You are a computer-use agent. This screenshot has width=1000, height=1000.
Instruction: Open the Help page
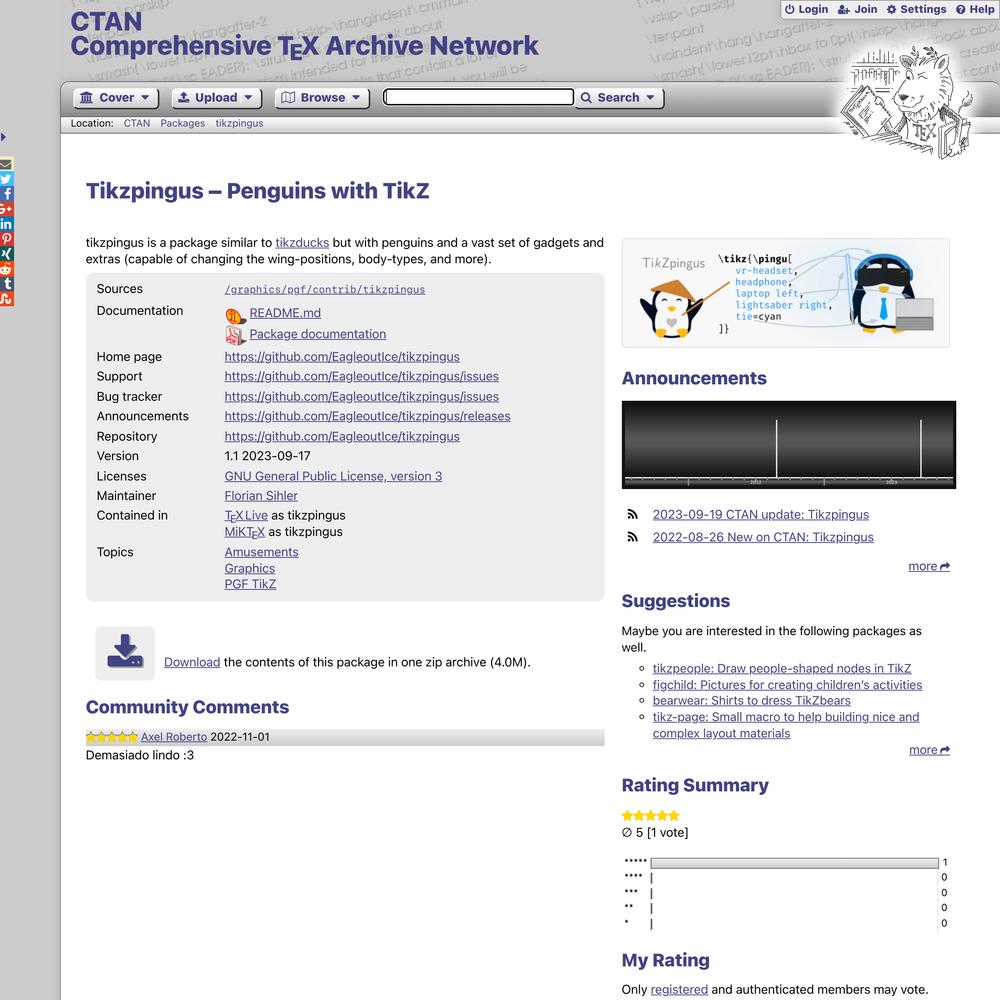click(975, 9)
